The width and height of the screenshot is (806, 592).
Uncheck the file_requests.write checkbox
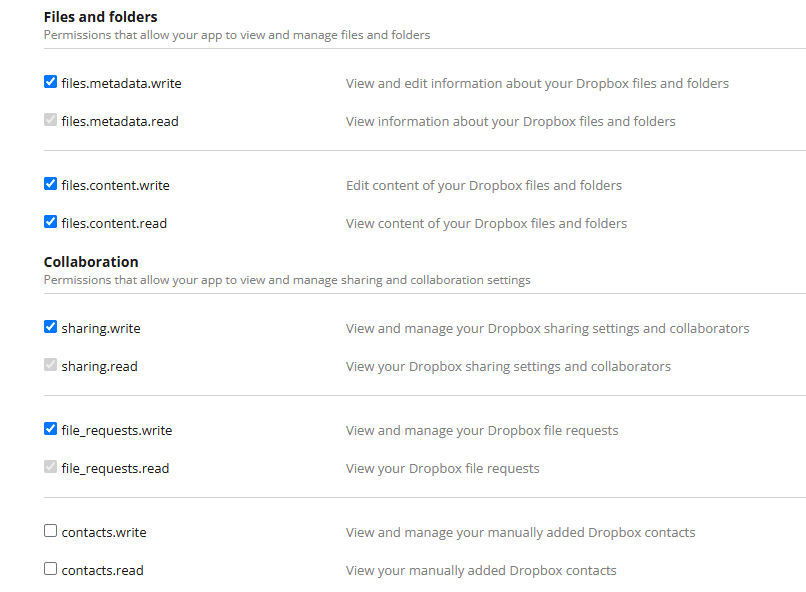pos(51,429)
